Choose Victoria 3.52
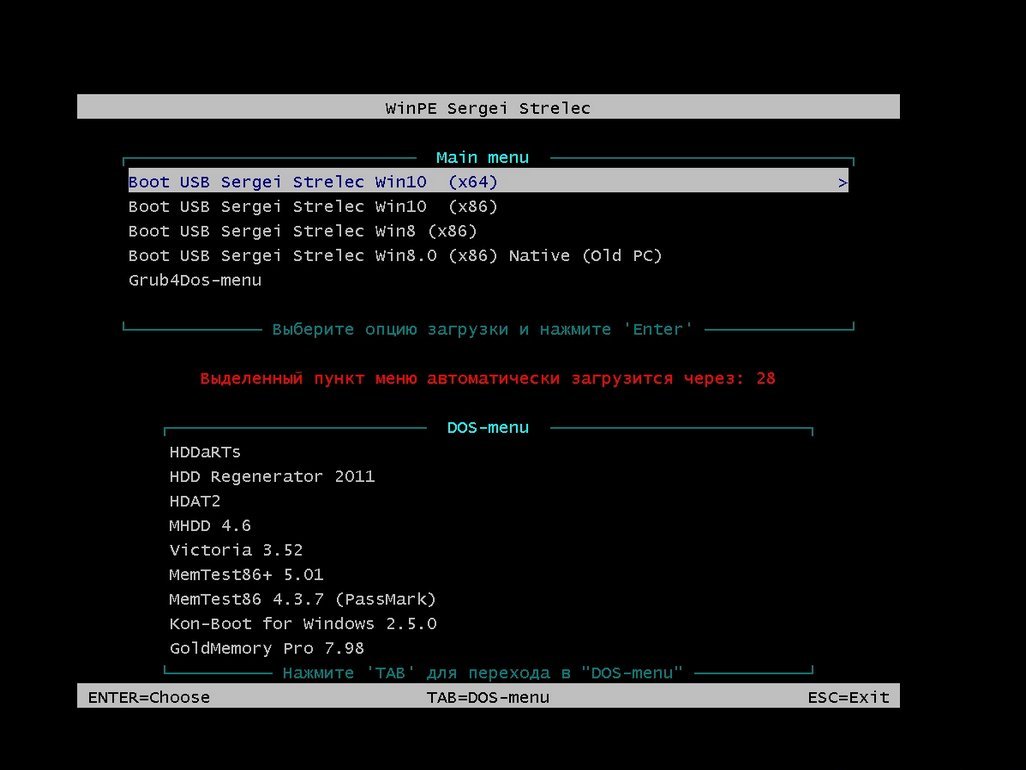 click(236, 550)
